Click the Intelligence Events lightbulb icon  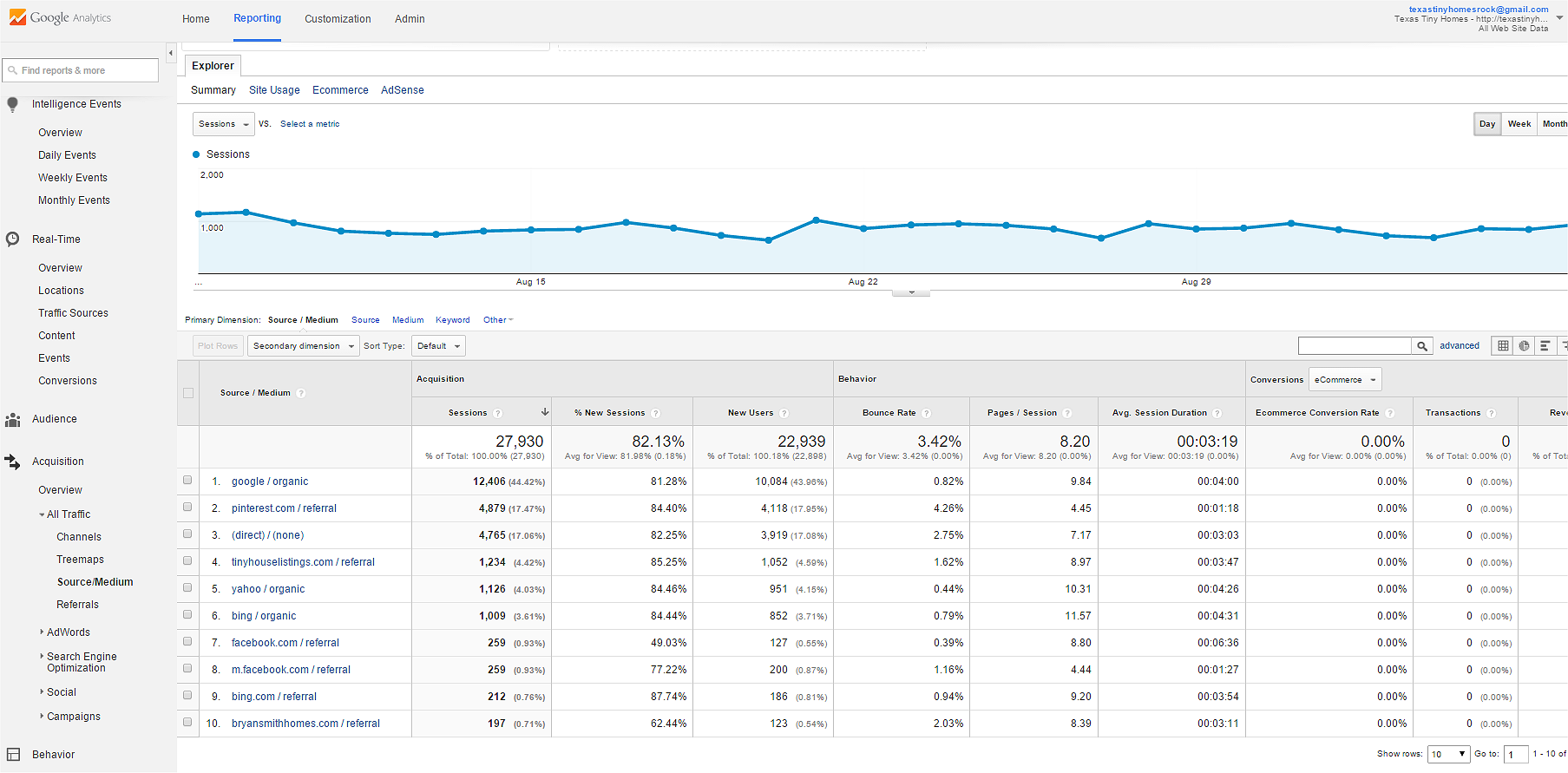(12, 104)
